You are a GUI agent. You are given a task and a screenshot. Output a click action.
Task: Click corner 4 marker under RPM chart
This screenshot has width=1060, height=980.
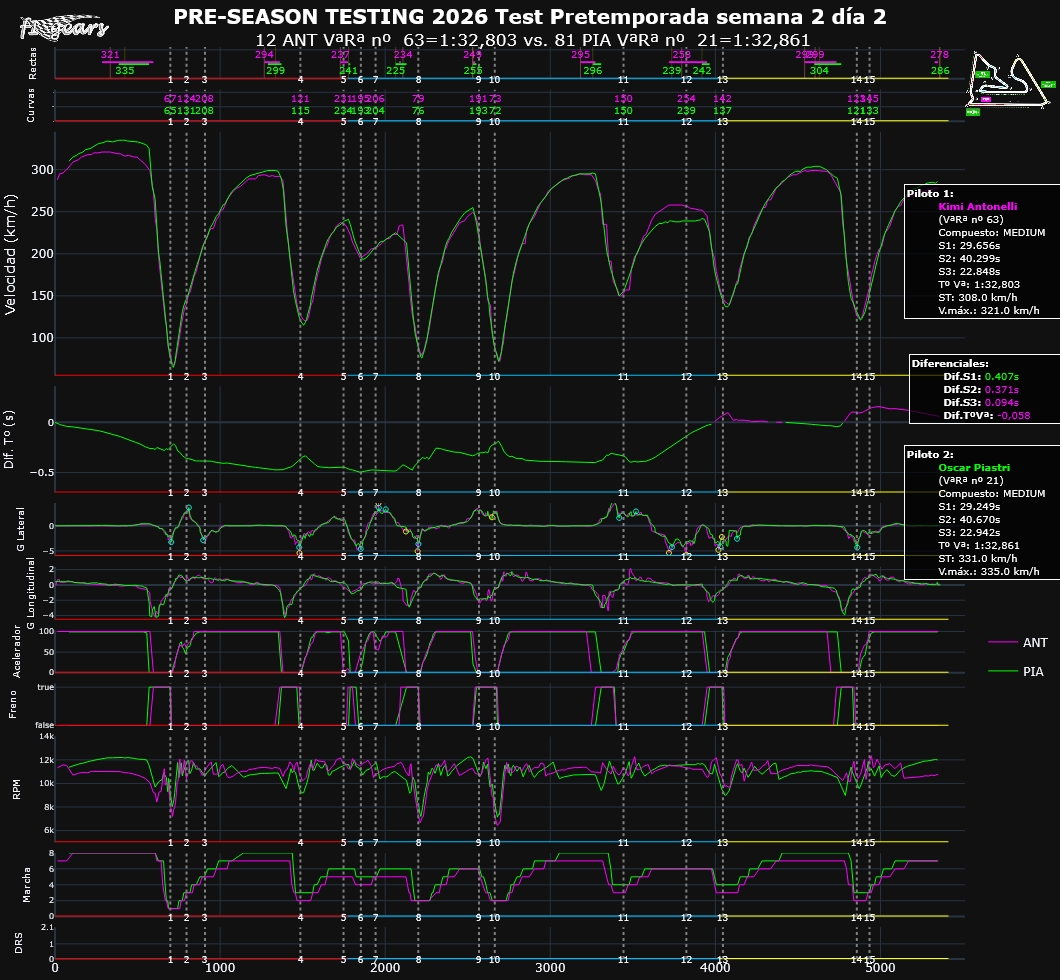[301, 843]
